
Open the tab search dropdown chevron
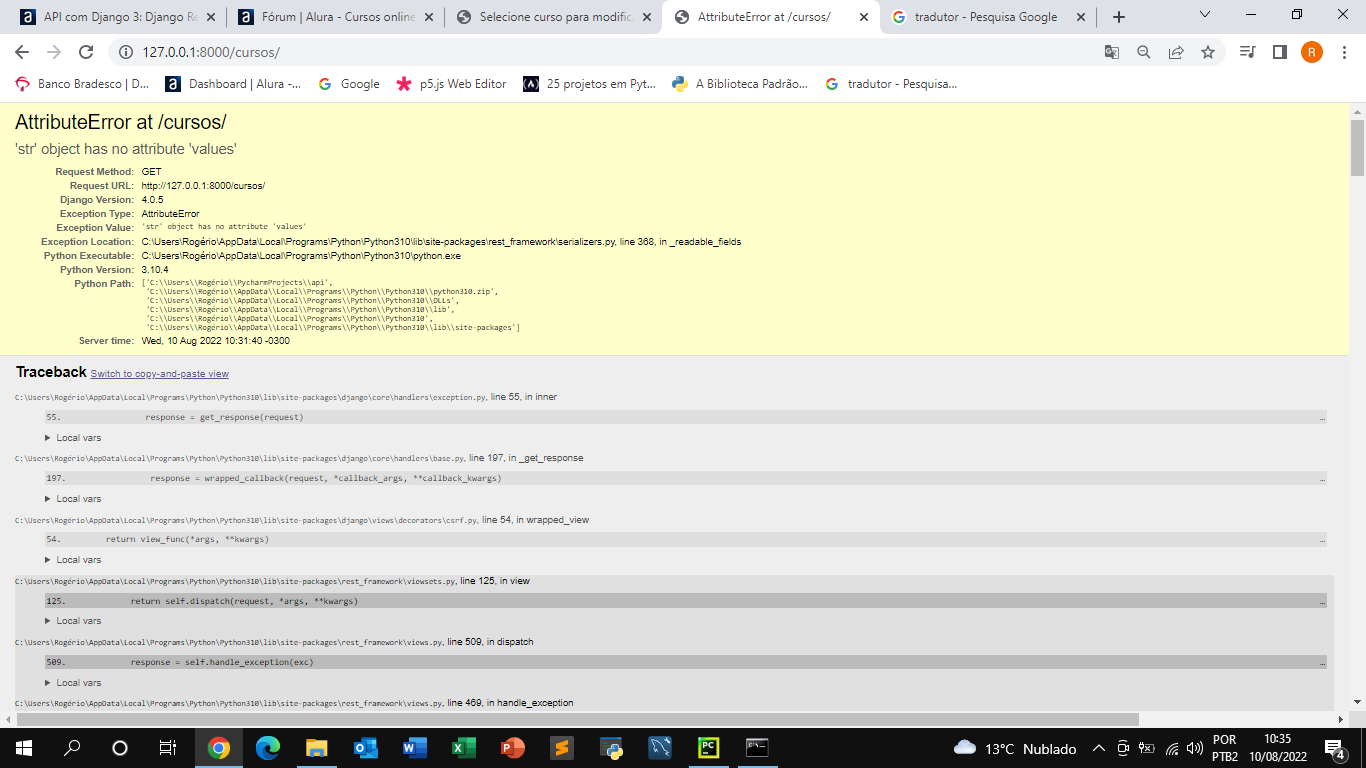[1204, 15]
